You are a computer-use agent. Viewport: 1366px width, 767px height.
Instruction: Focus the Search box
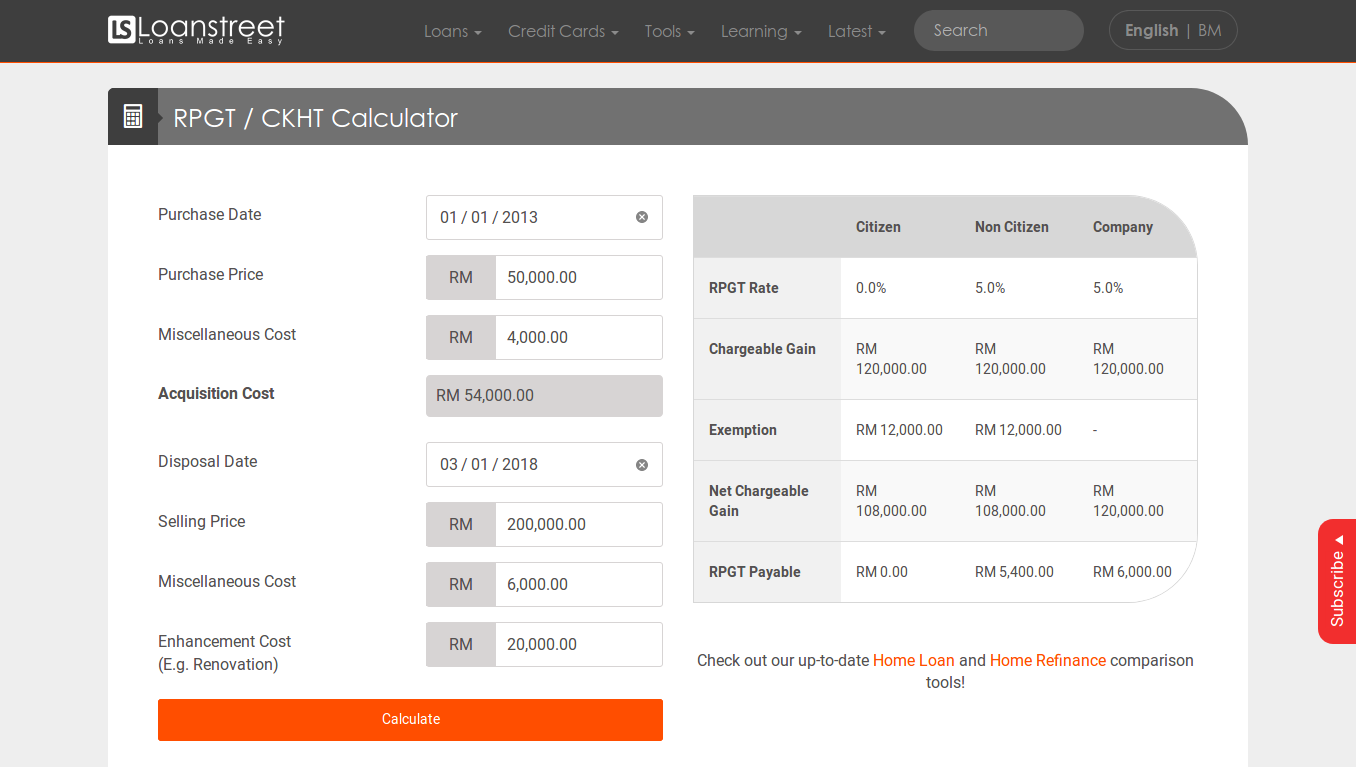tap(998, 31)
